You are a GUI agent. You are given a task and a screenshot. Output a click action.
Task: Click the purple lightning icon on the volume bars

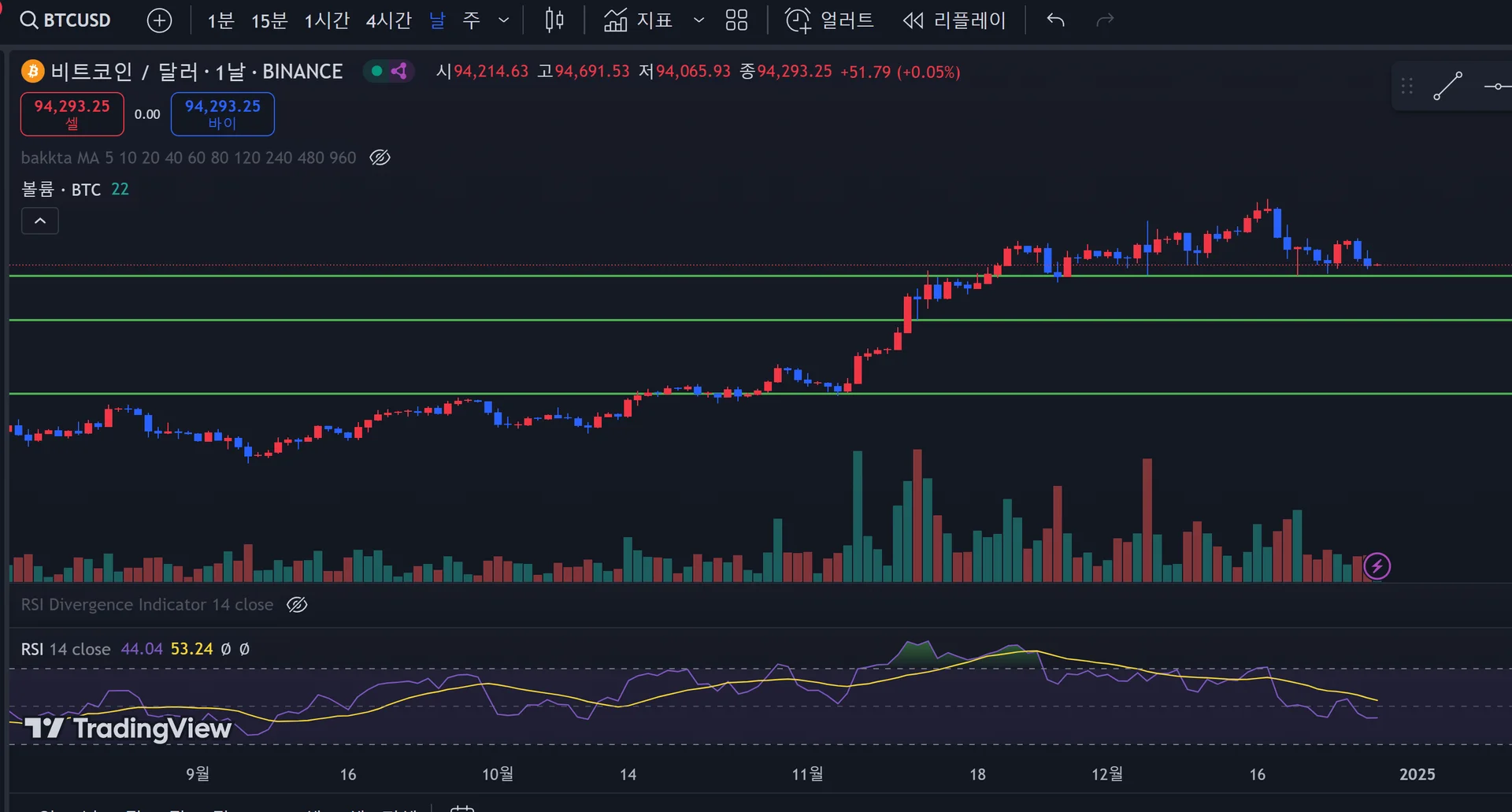coord(1377,565)
